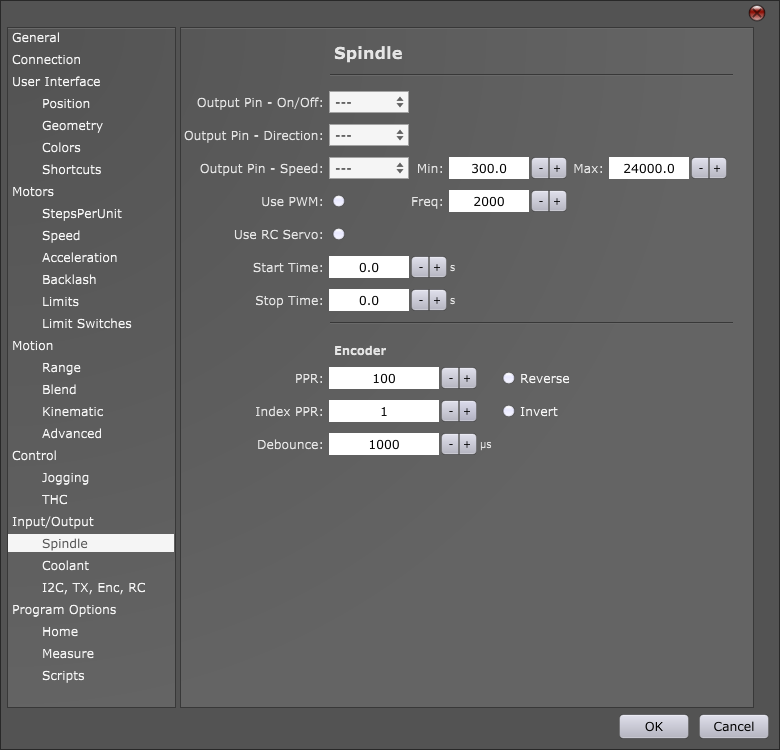780x750 pixels.
Task: Close the settings dialog window
Action: pyautogui.click(x=756, y=13)
